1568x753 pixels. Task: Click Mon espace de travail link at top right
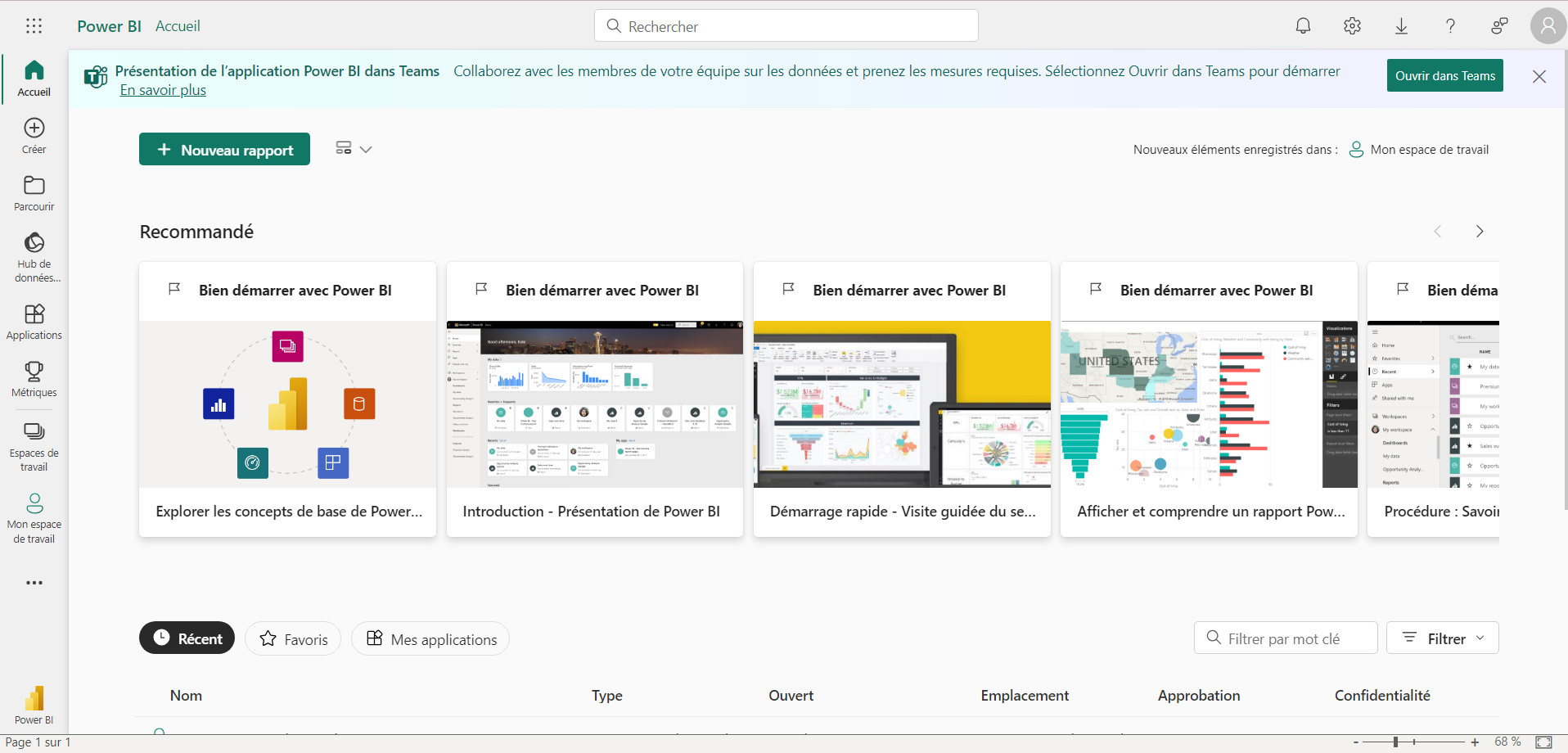pos(1418,149)
